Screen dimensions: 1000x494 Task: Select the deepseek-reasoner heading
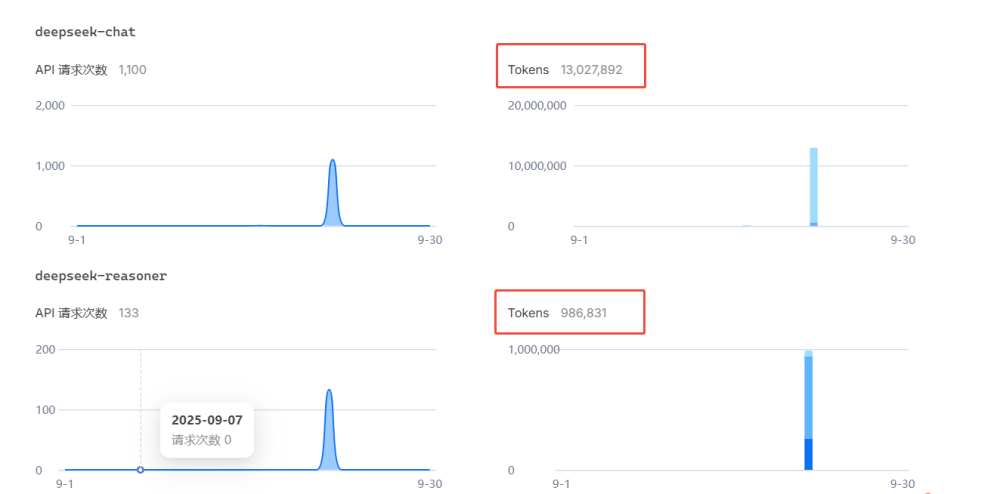(x=100, y=276)
